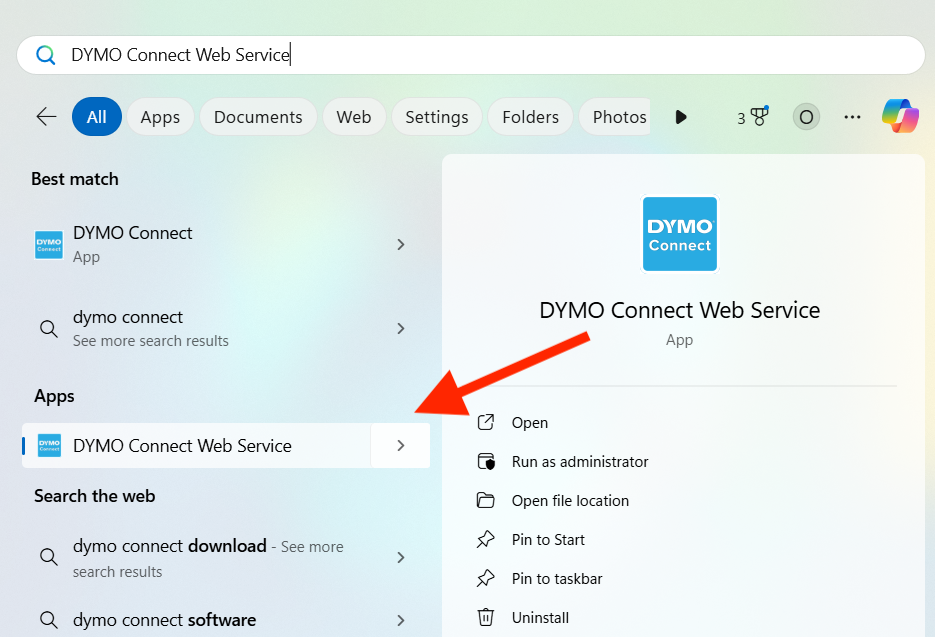Open the Copilot icon
The width and height of the screenshot is (935, 637).
click(x=900, y=116)
